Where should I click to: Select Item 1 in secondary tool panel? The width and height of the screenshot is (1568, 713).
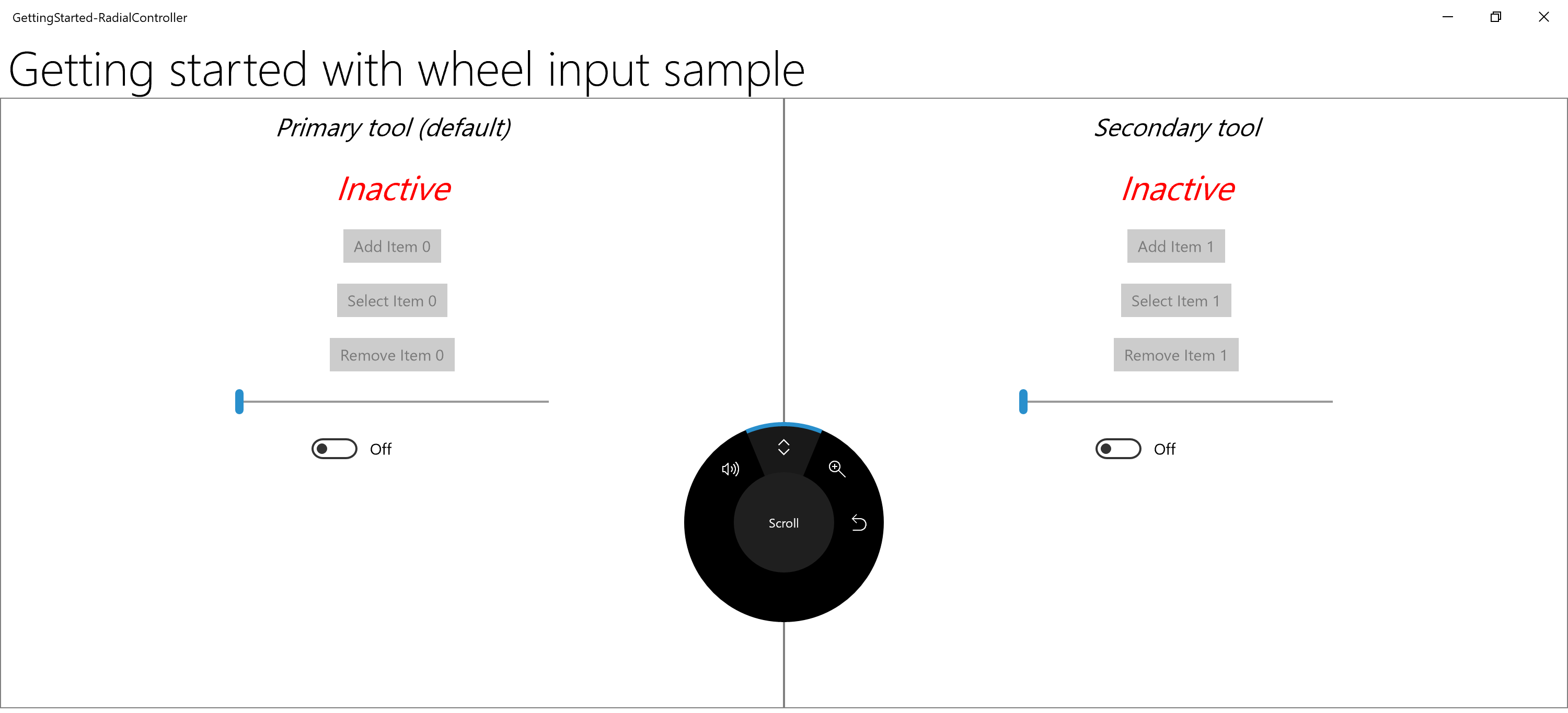click(1175, 300)
